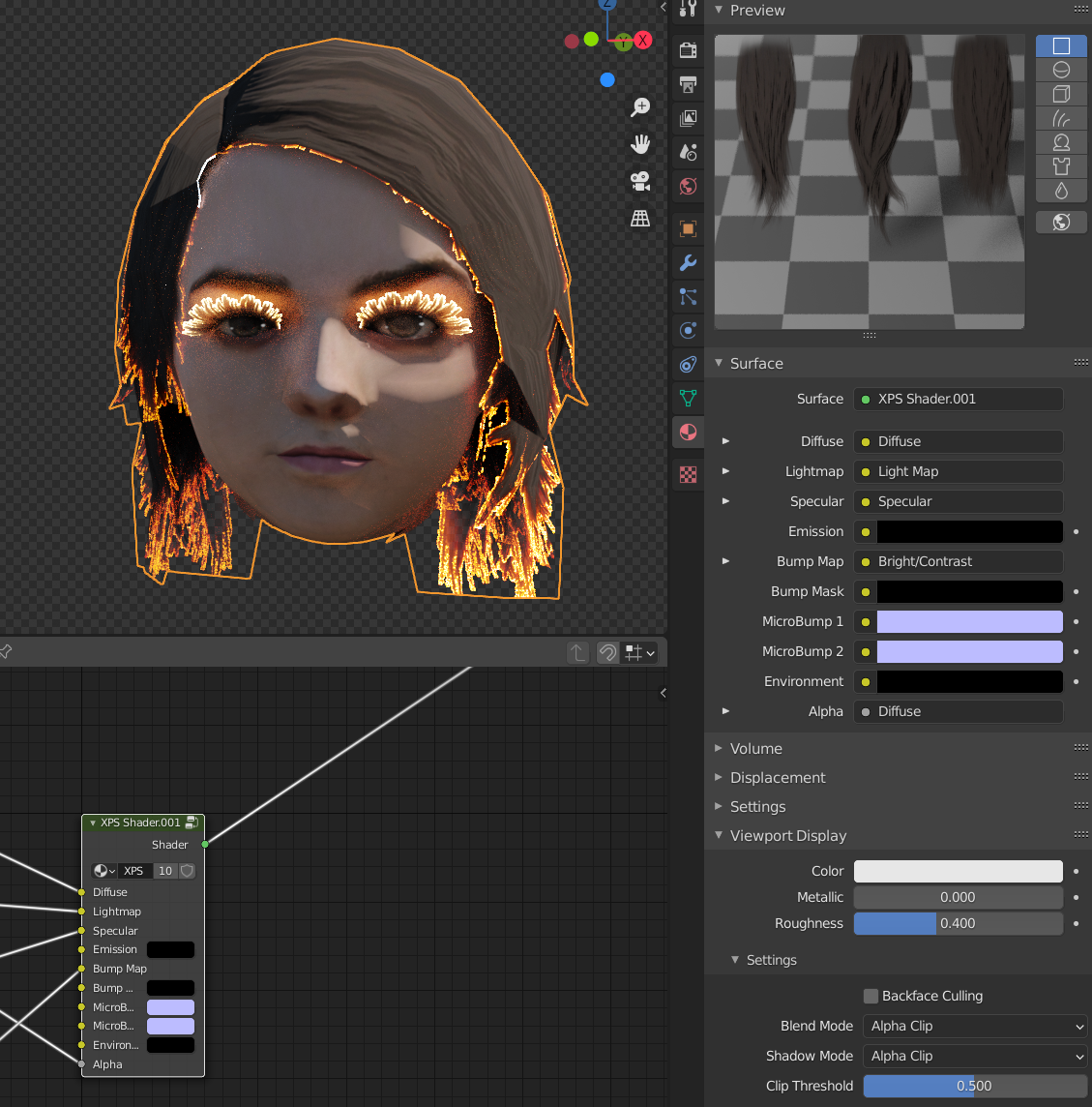Toggle fake user shield on XPS node

[187, 871]
